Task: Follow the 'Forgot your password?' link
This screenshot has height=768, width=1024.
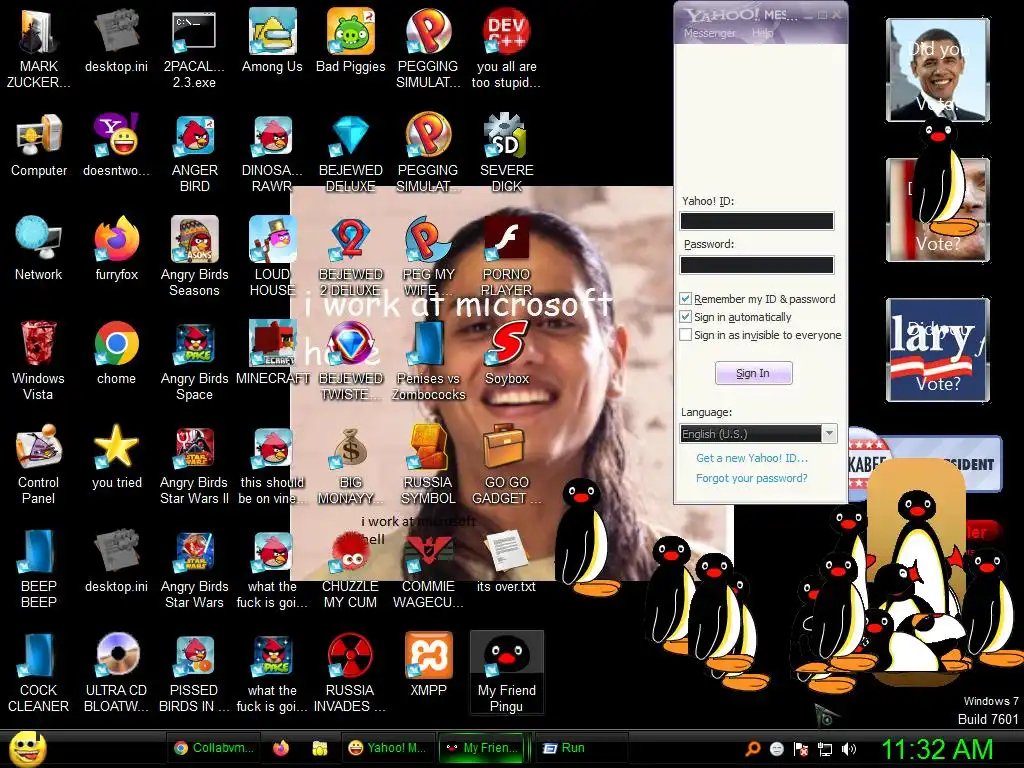Action: 752,478
